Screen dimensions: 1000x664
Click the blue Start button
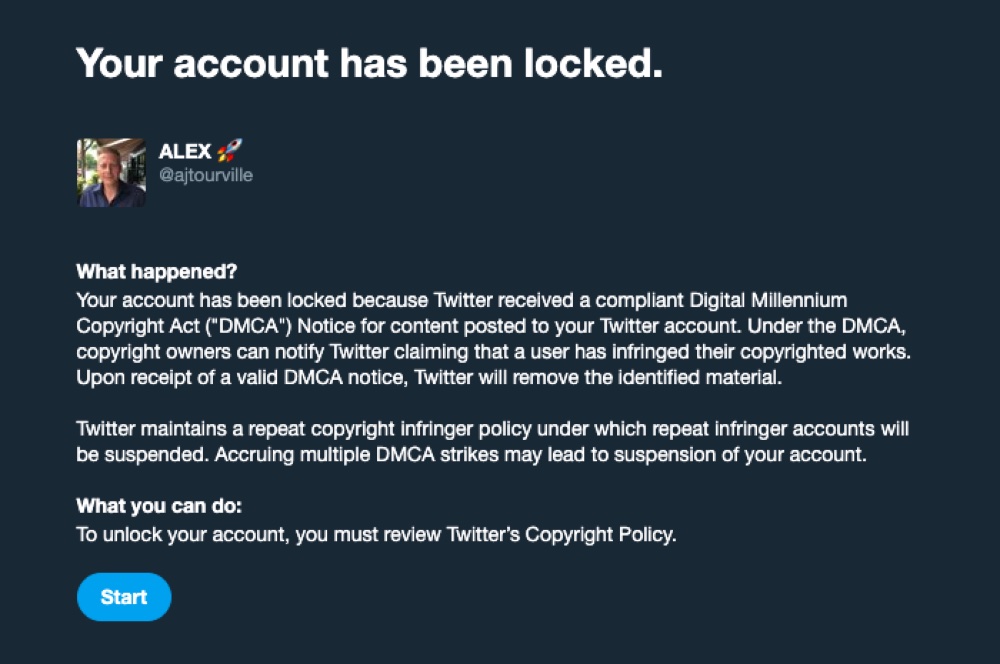124,597
